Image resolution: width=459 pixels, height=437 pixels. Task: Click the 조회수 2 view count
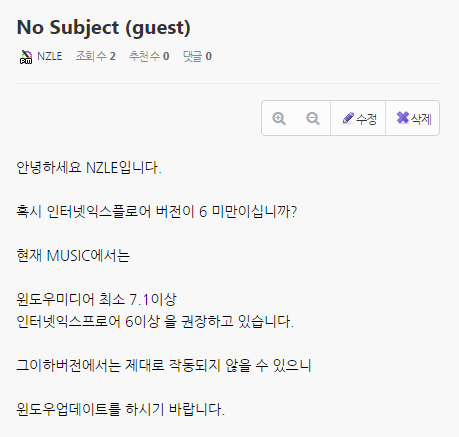tap(96, 56)
